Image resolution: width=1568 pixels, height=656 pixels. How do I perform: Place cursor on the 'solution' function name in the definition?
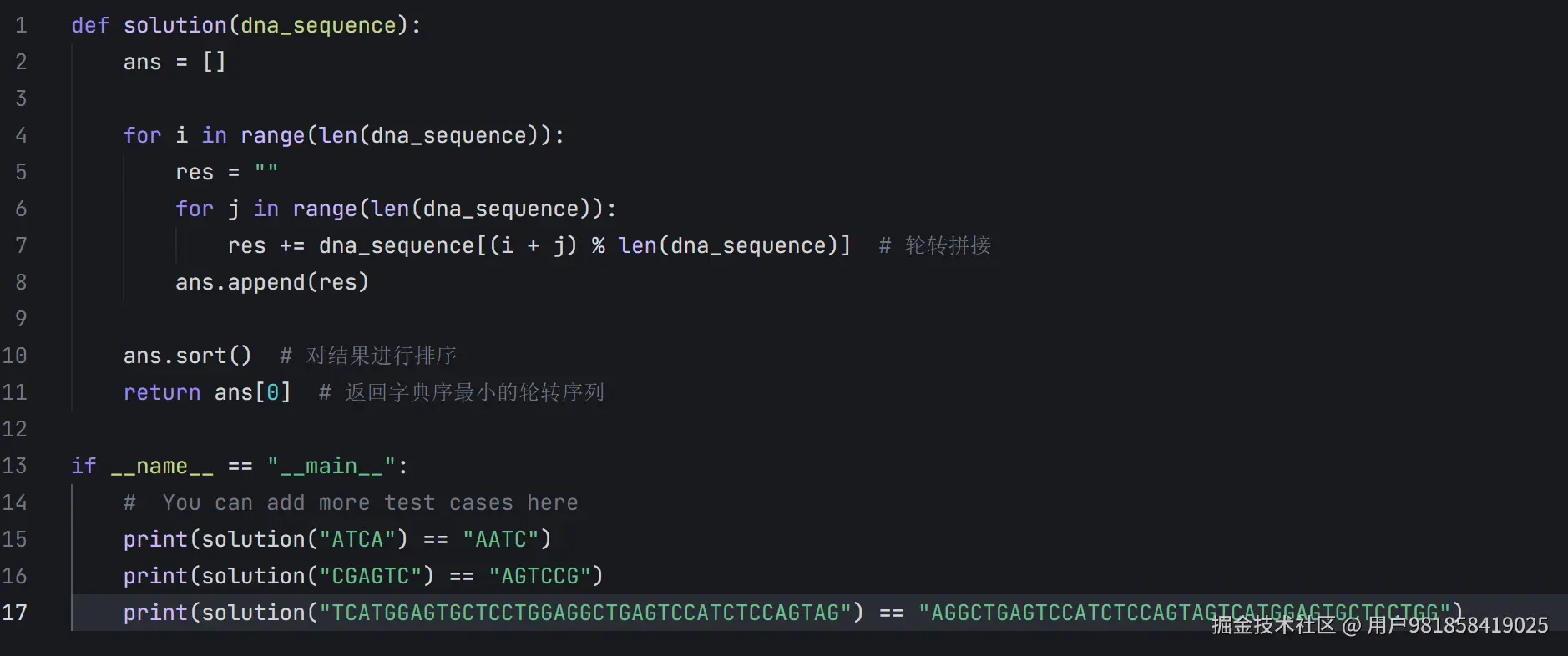[175, 26]
